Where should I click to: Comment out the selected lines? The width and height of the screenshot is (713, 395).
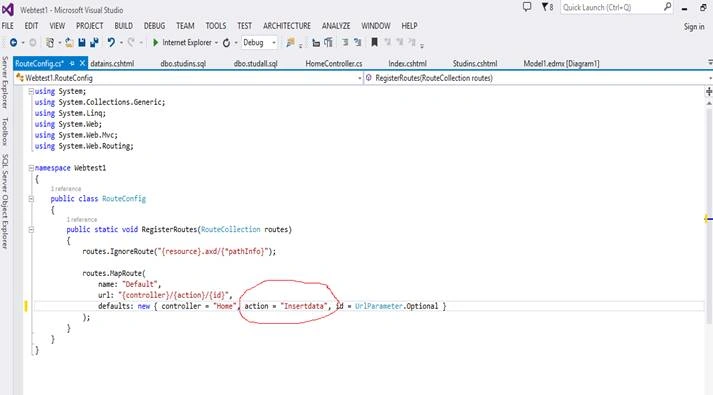pos(345,42)
